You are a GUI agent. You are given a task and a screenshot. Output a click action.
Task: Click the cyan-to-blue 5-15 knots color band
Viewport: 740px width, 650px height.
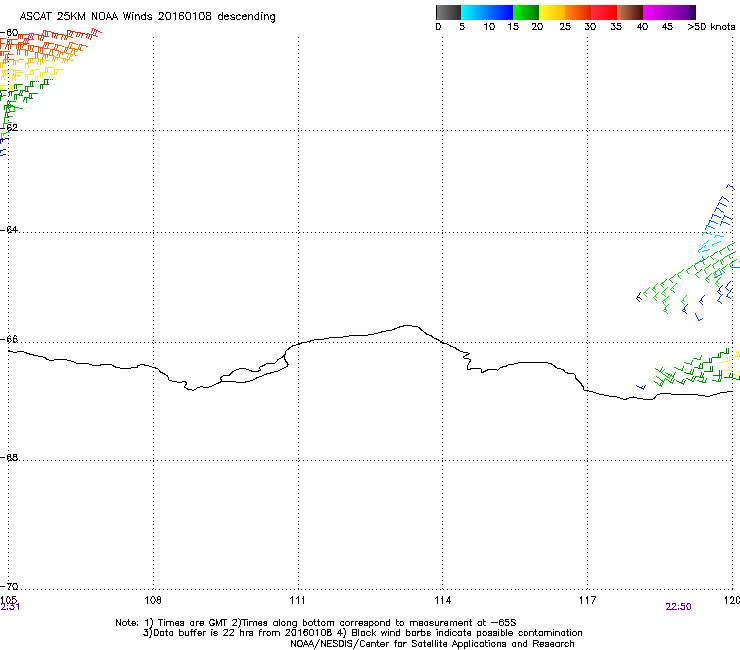(487, 12)
